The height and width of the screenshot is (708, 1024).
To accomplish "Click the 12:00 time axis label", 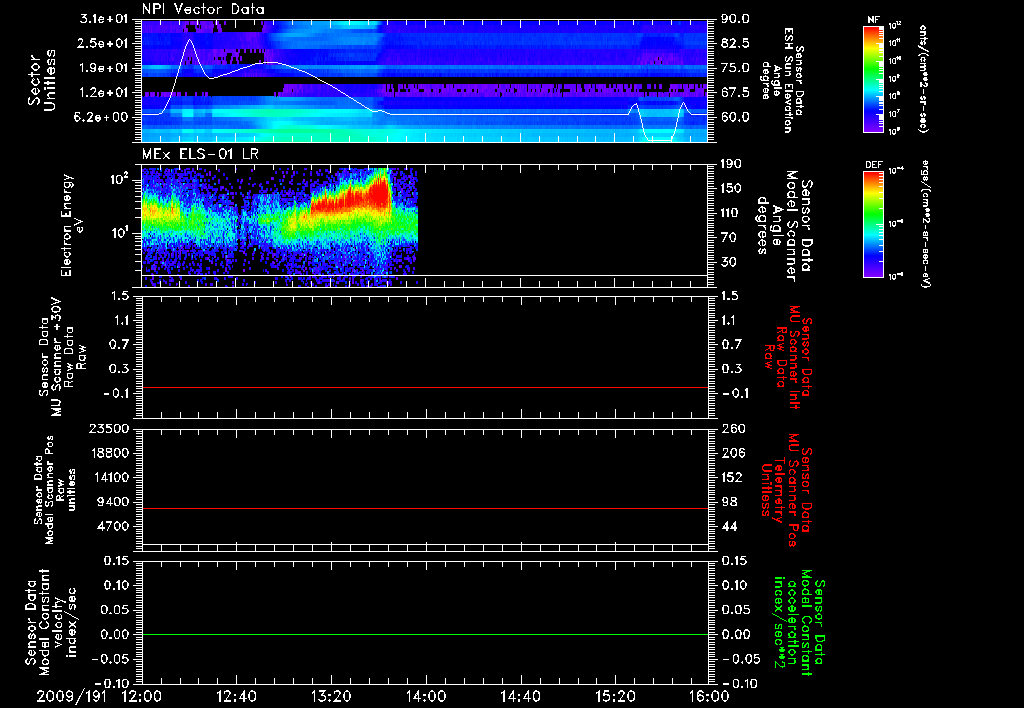I will 142,696.
